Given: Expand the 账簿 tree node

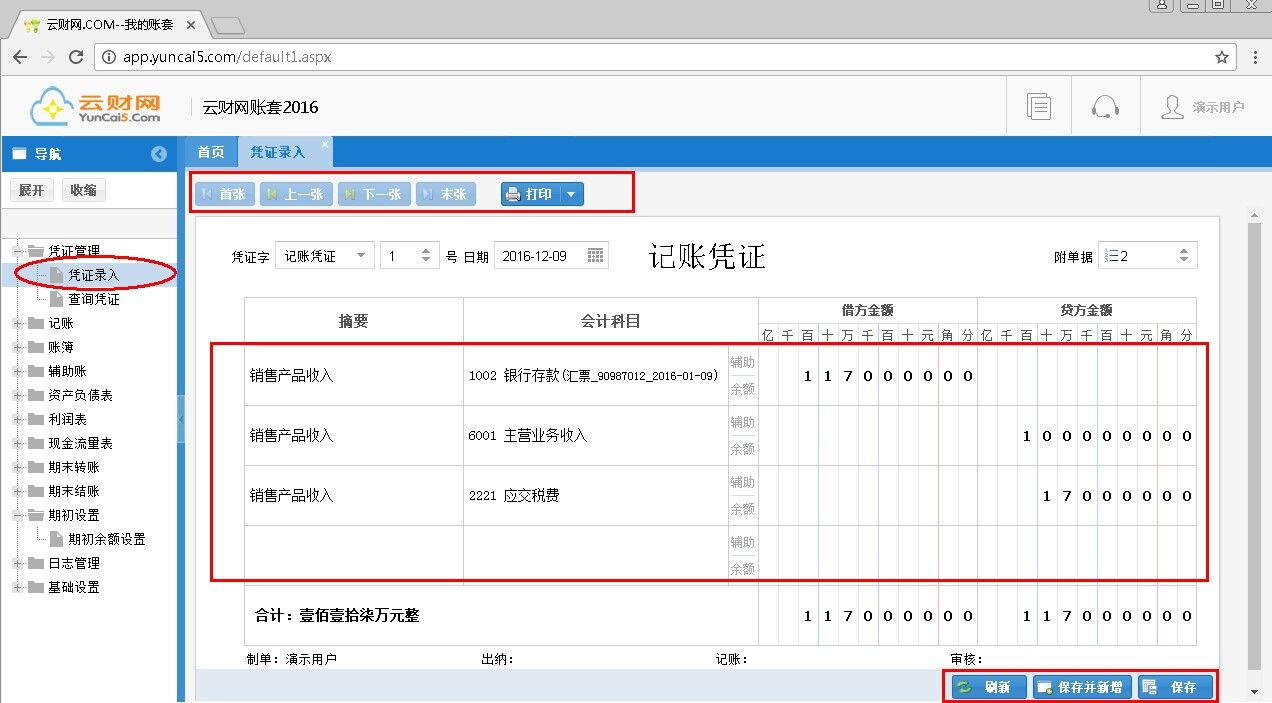Looking at the screenshot, I should click(x=18, y=347).
